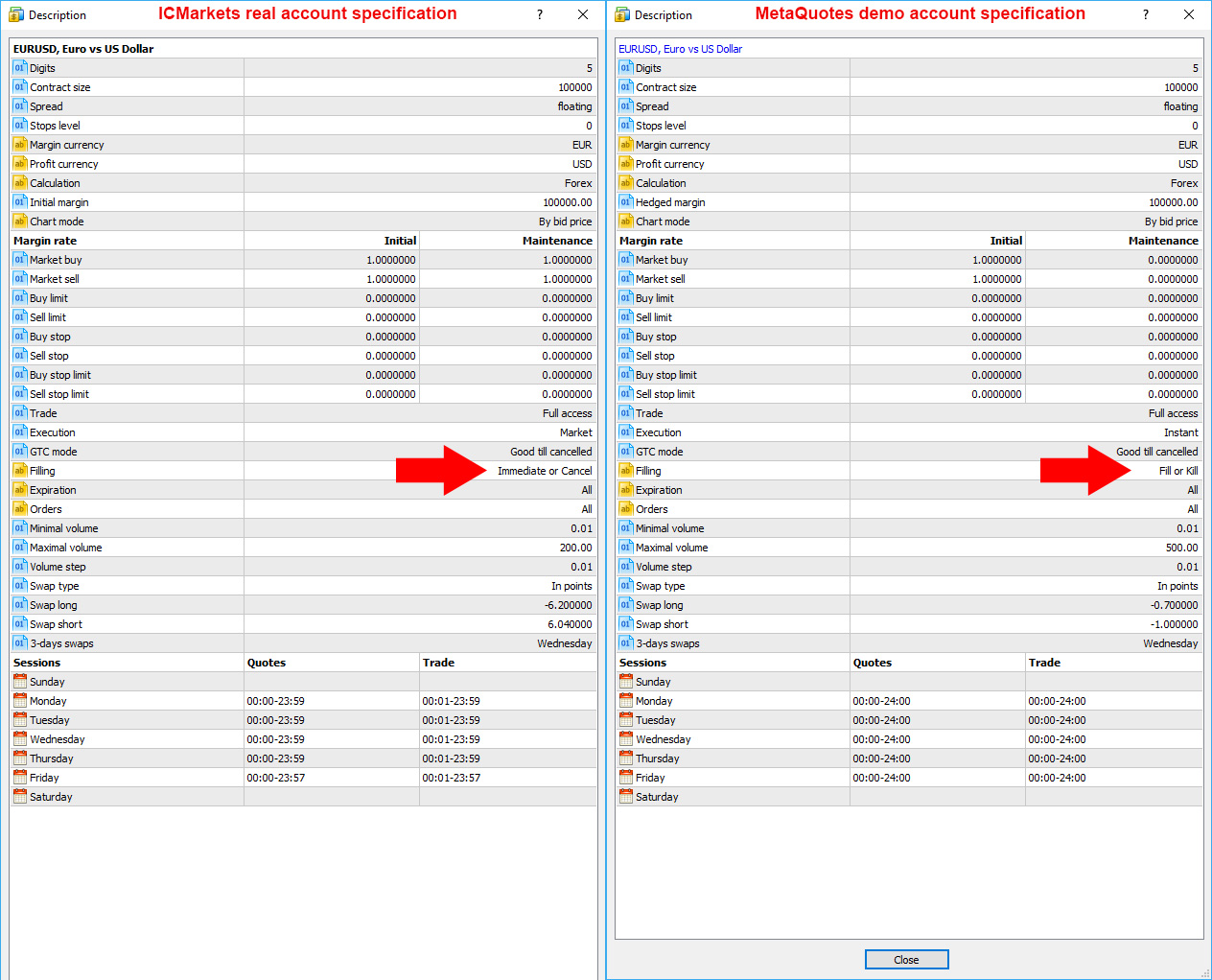Select 'Fill or Kill' filling value

tap(1178, 471)
